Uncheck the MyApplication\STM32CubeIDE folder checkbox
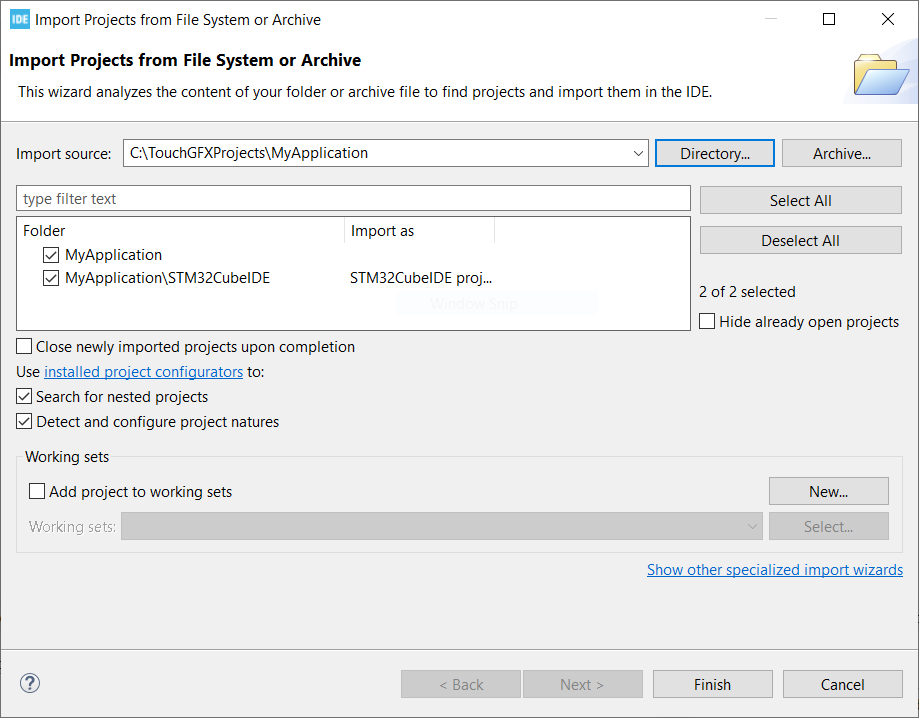The image size is (919, 718). (51, 278)
